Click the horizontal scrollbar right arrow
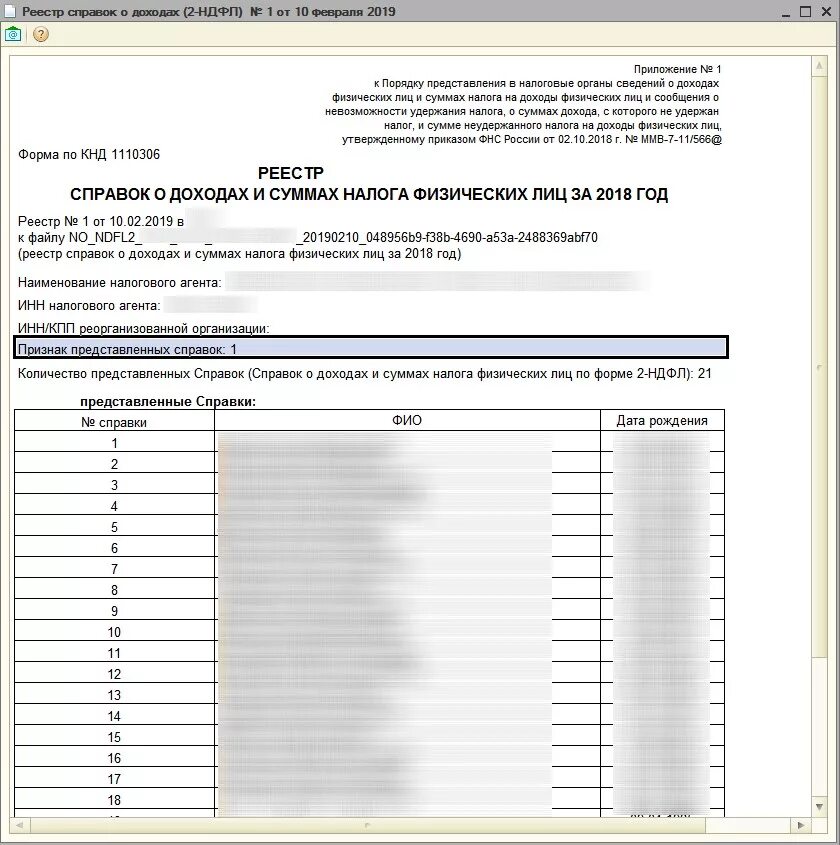840x845 pixels. [801, 825]
